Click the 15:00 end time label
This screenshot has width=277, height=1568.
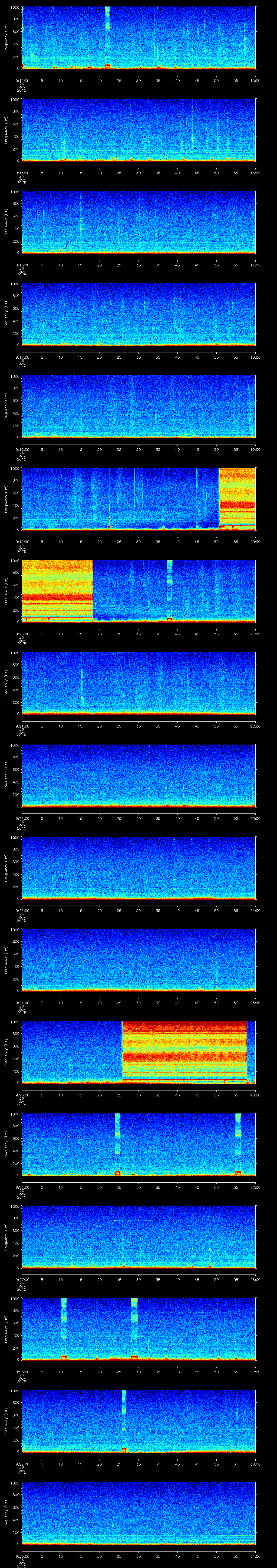click(255, 80)
